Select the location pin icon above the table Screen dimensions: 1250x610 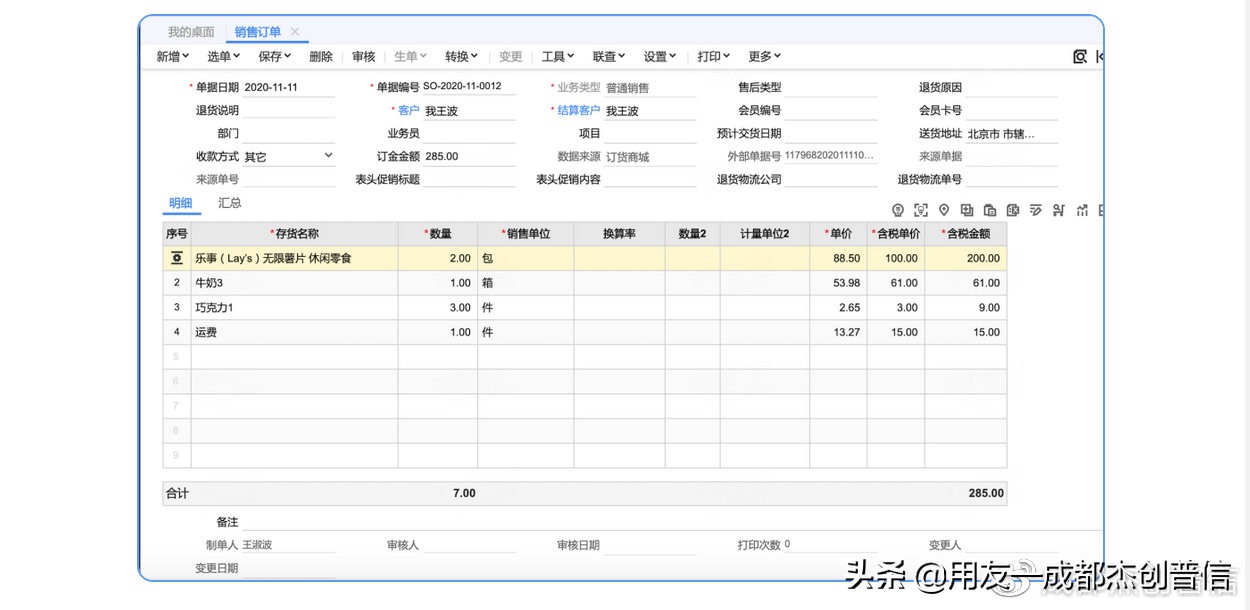tap(943, 210)
